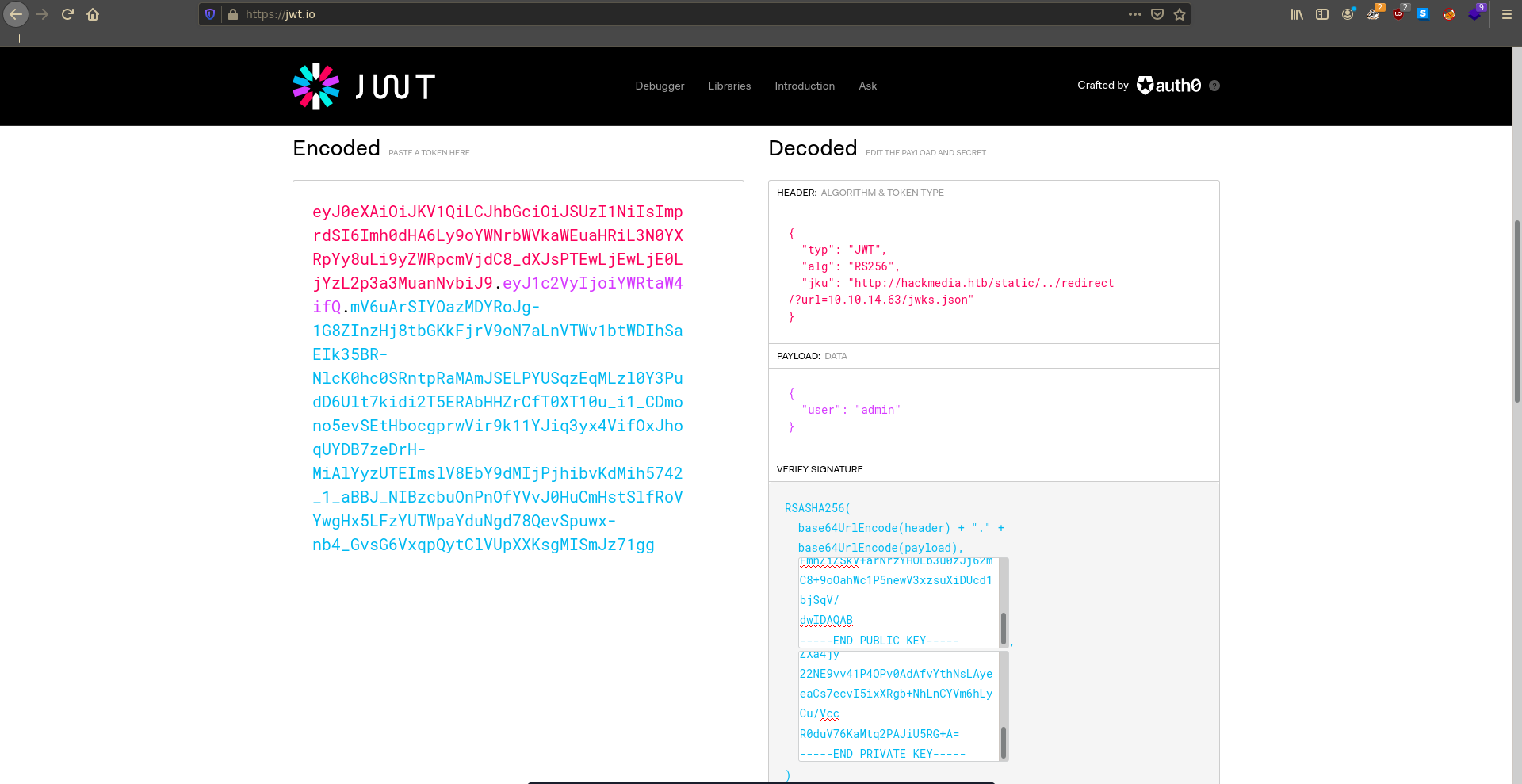Click the JWT logo in the header
The image size is (1522, 784).
[364, 86]
